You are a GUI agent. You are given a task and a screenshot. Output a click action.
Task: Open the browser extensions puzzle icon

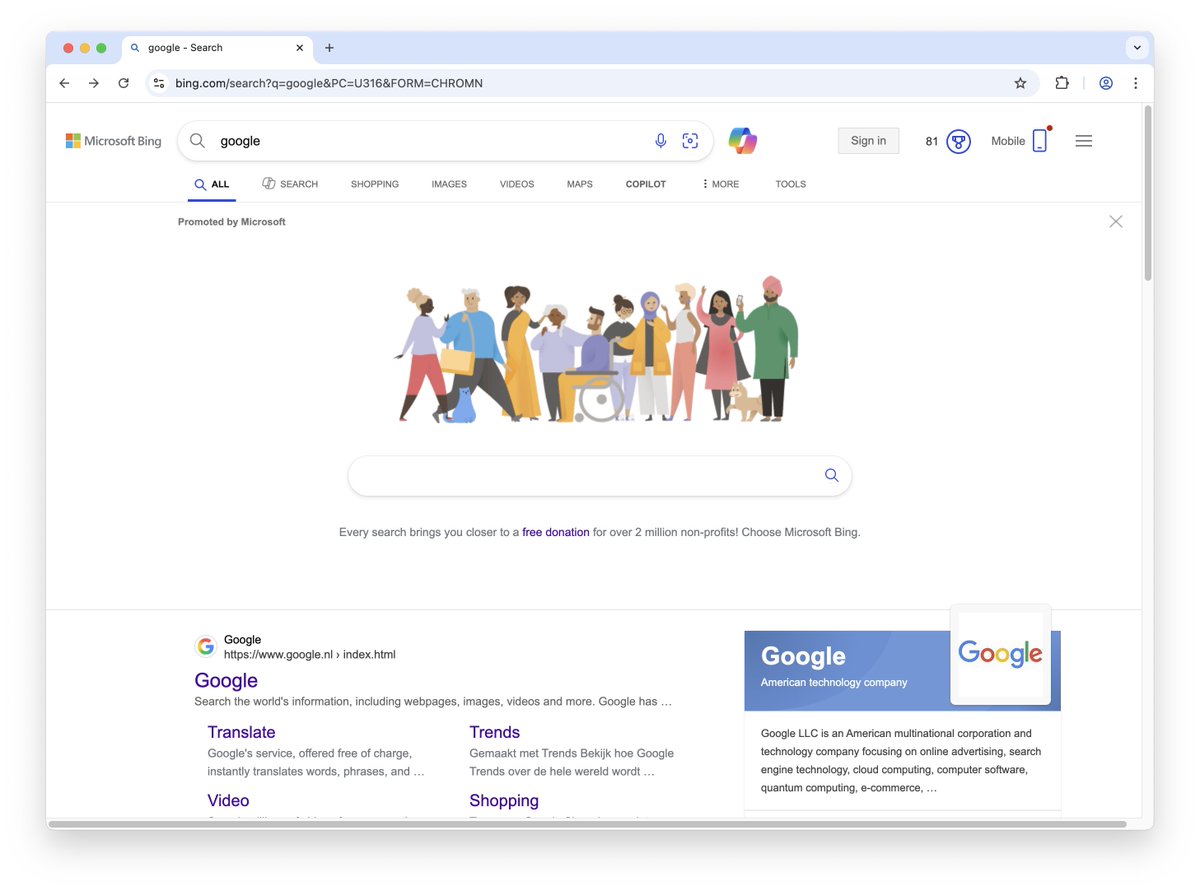pos(1061,83)
